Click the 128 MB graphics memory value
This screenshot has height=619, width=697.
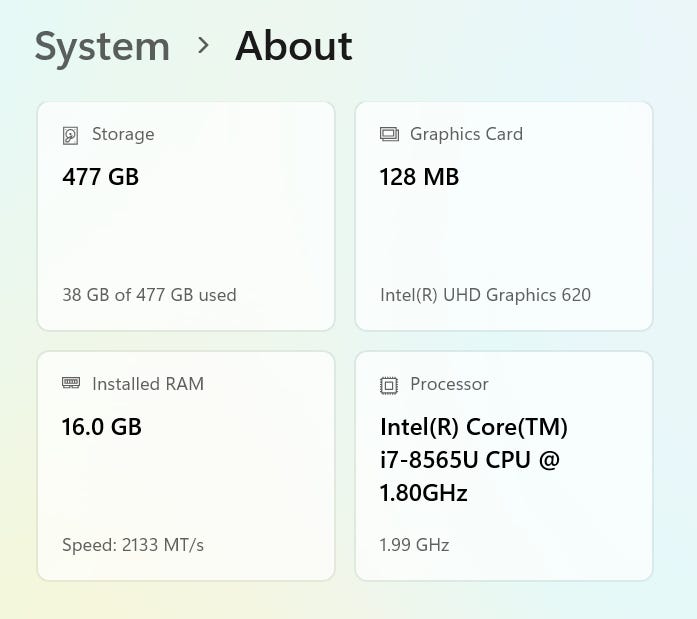(x=419, y=177)
